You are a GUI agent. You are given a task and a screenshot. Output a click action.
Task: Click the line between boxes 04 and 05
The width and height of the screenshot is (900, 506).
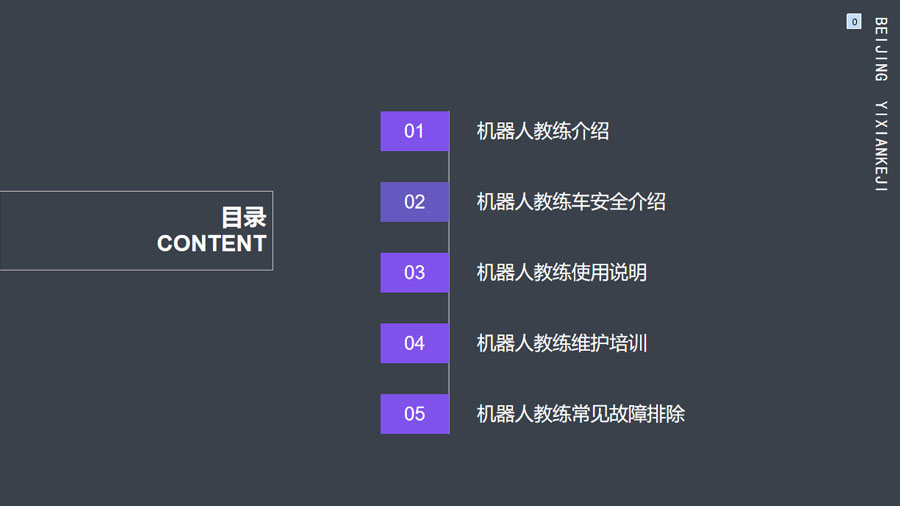(448, 379)
